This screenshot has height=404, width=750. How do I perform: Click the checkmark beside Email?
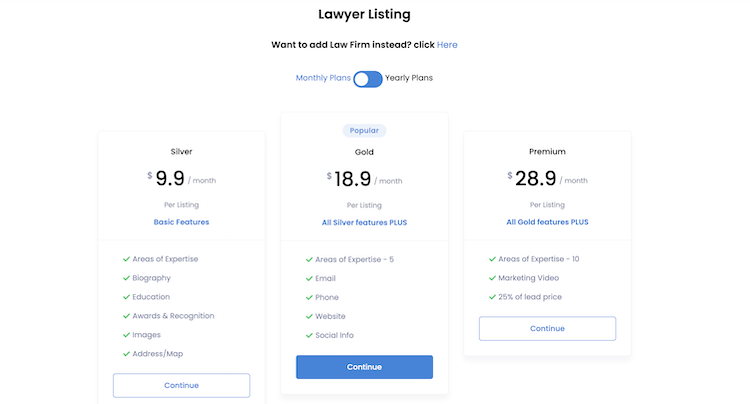(x=308, y=278)
